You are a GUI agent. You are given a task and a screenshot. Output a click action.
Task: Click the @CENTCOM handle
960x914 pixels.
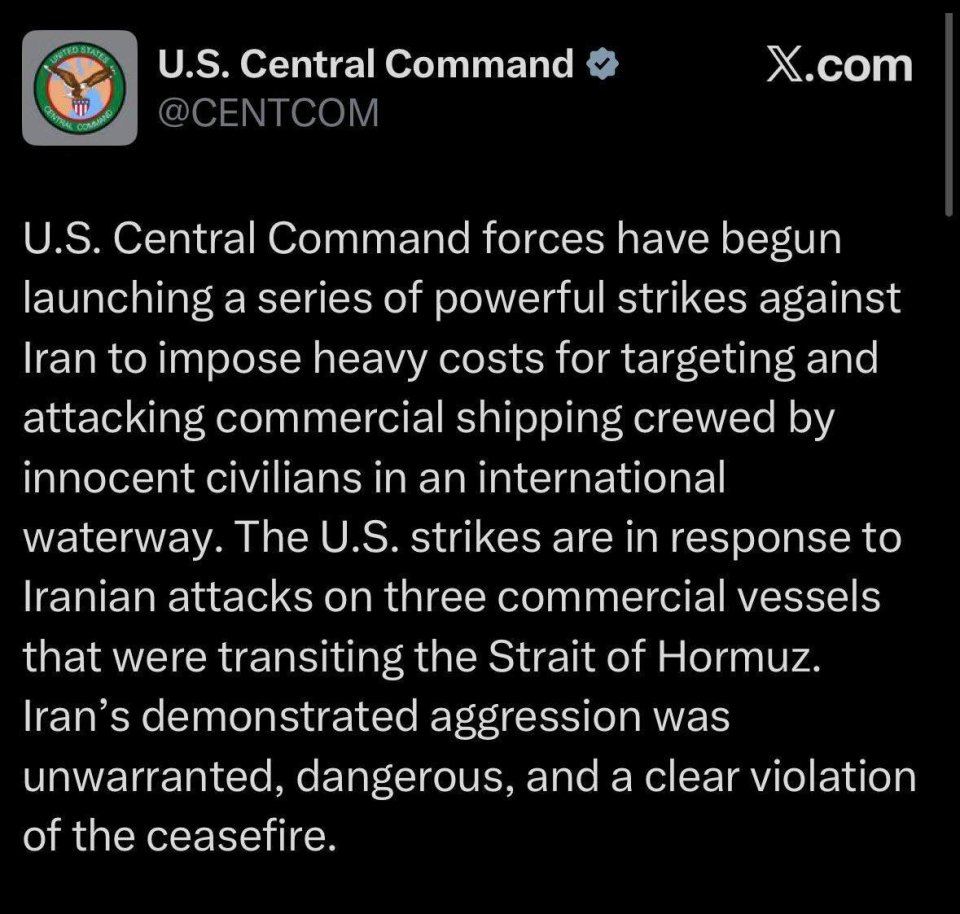268,113
